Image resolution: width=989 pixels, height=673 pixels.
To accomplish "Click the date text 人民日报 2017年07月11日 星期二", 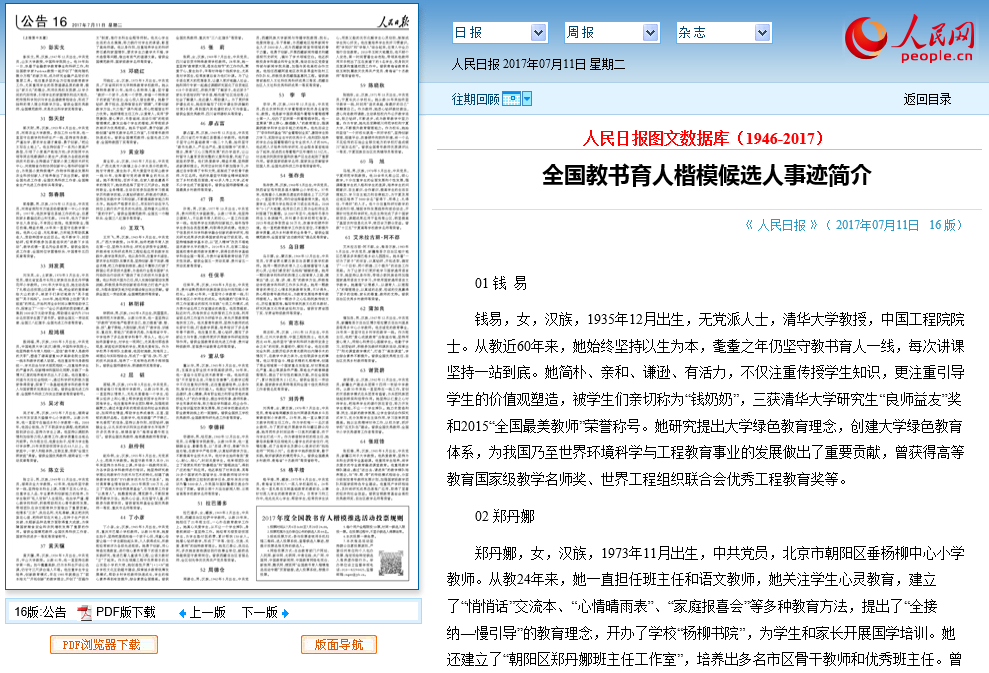I will click(538, 64).
